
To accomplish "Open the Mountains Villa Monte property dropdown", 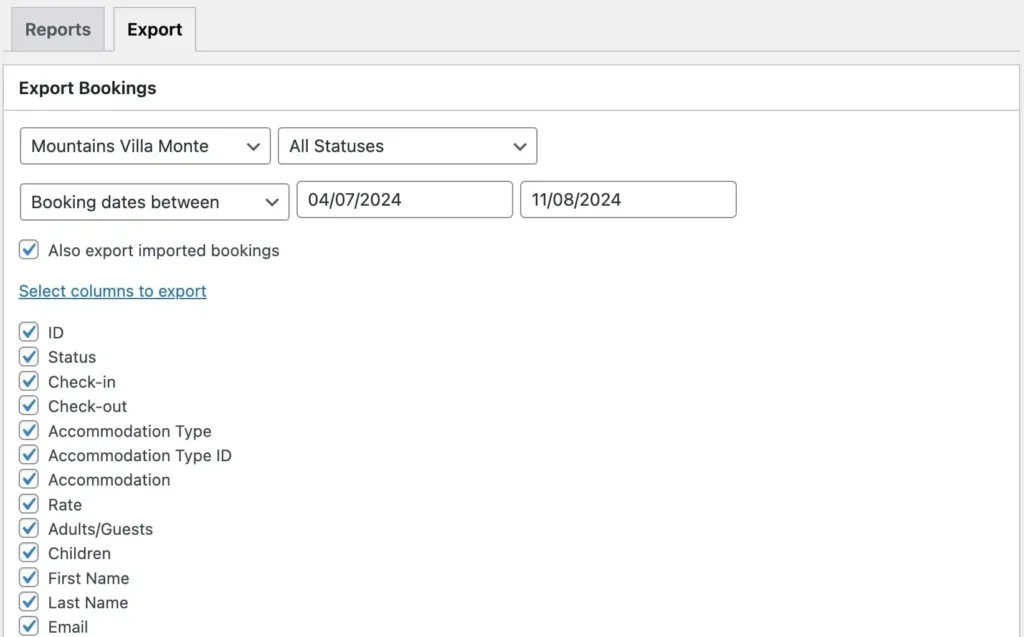I will click(144, 146).
